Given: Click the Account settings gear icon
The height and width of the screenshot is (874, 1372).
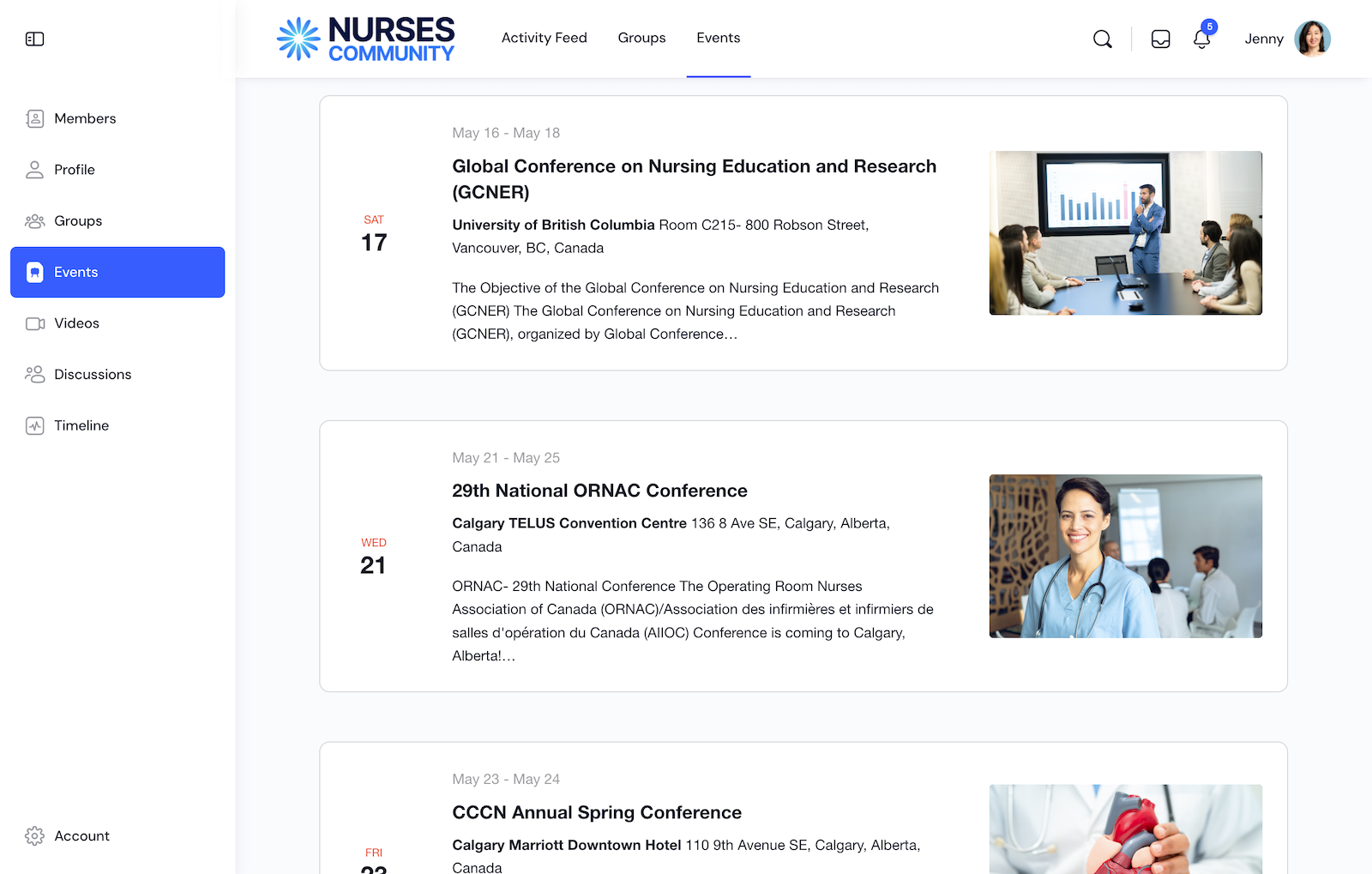Looking at the screenshot, I should click(35, 835).
